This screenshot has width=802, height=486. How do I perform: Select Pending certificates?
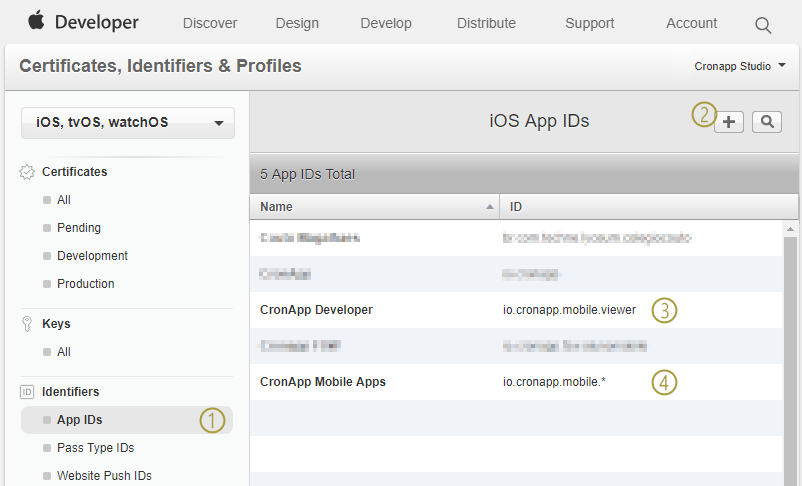(79, 228)
